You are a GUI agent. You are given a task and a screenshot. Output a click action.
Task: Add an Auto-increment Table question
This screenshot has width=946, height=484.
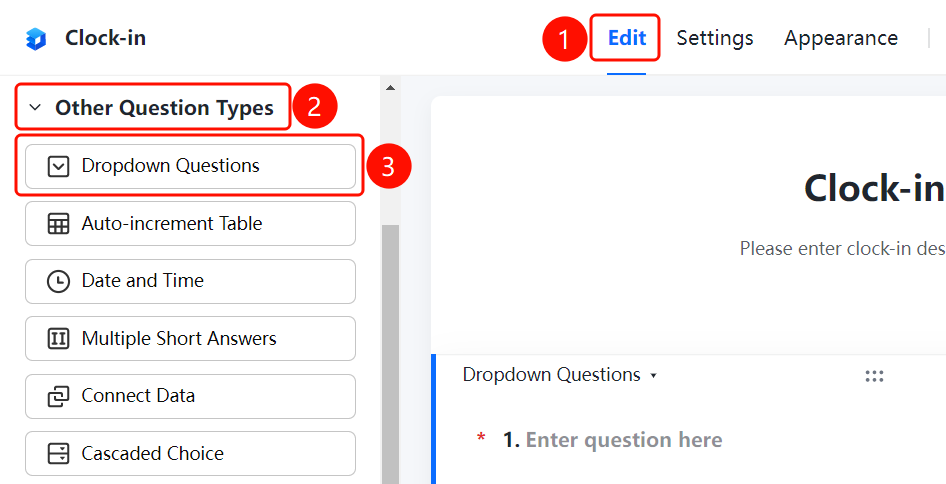190,224
